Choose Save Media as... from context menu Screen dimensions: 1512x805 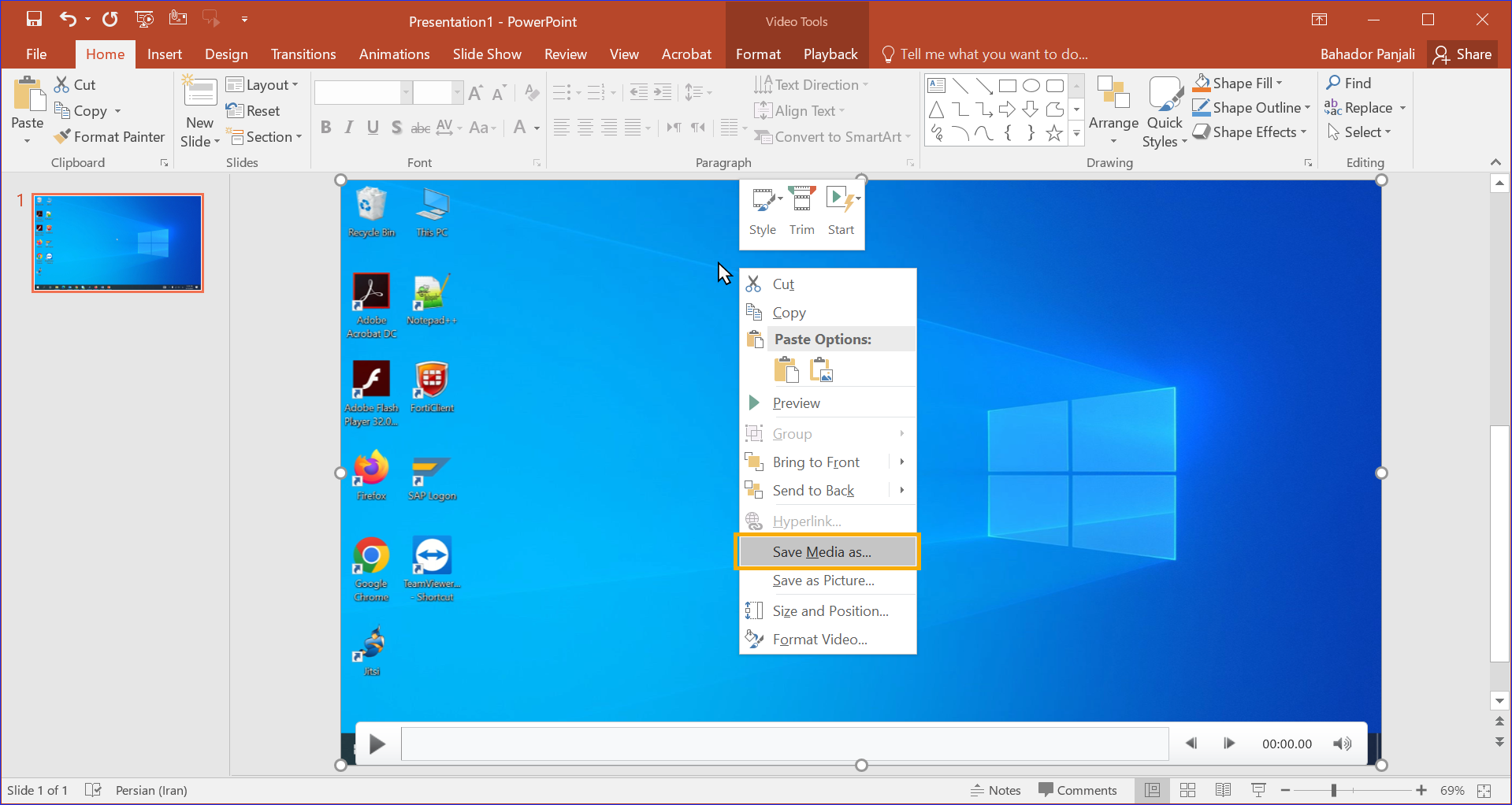point(827,552)
